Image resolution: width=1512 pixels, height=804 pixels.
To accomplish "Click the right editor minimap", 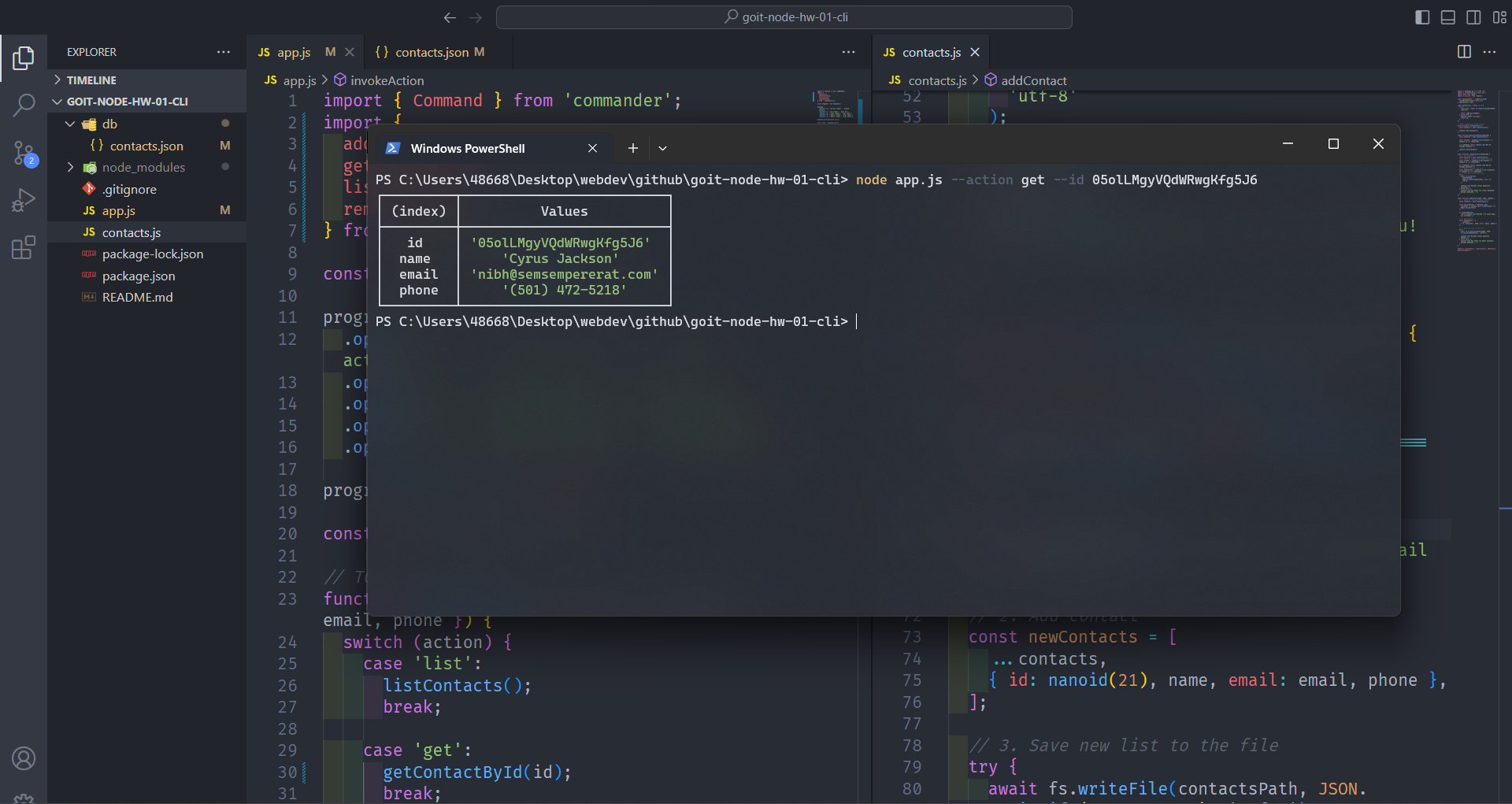I will click(1477, 170).
